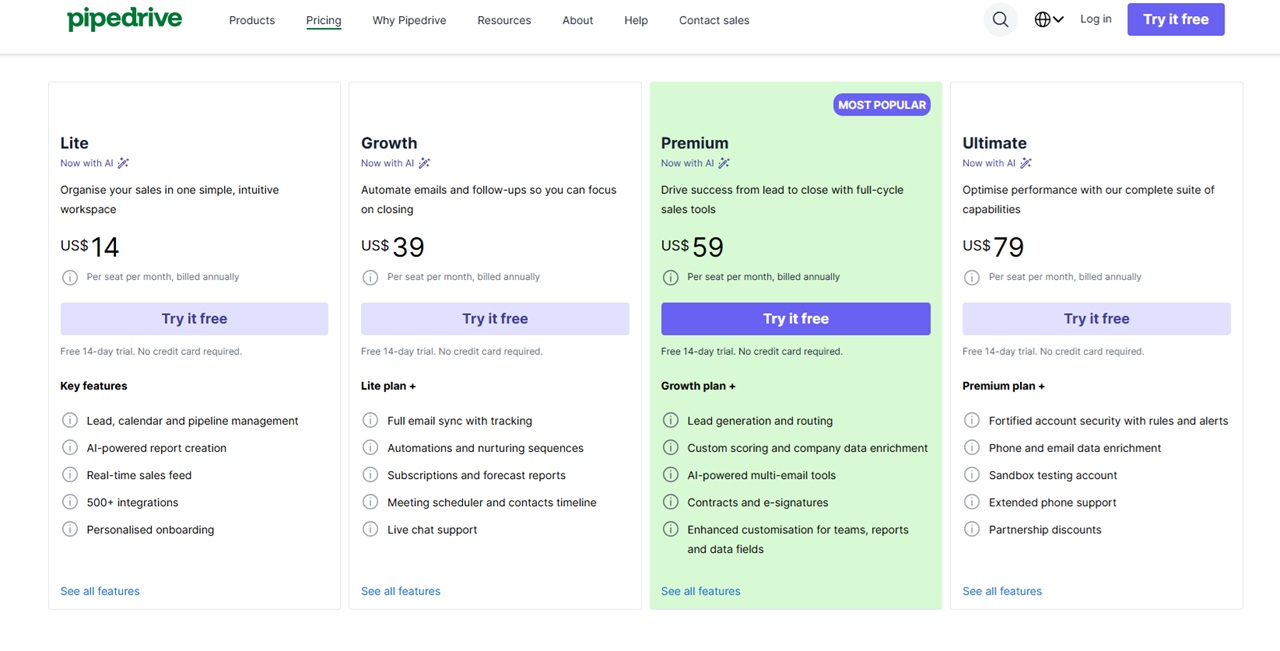The width and height of the screenshot is (1280, 651).
Task: Click the globe language icon
Action: pyautogui.click(x=1042, y=19)
